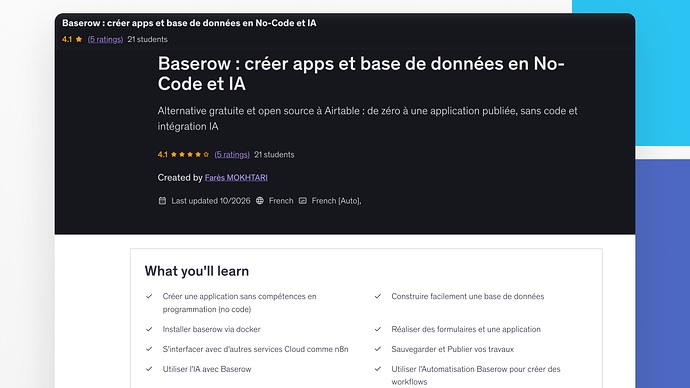Click 'Installer baserow via docker' item
Viewport: 690px width, 388px height.
click(x=212, y=329)
